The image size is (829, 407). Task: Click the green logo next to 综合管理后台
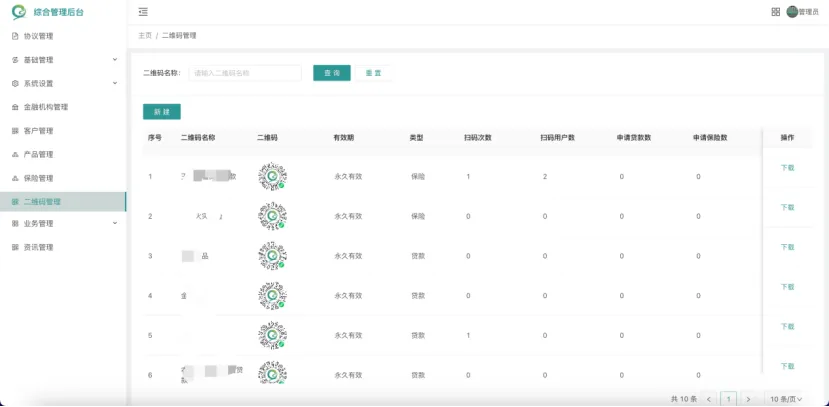click(x=19, y=12)
